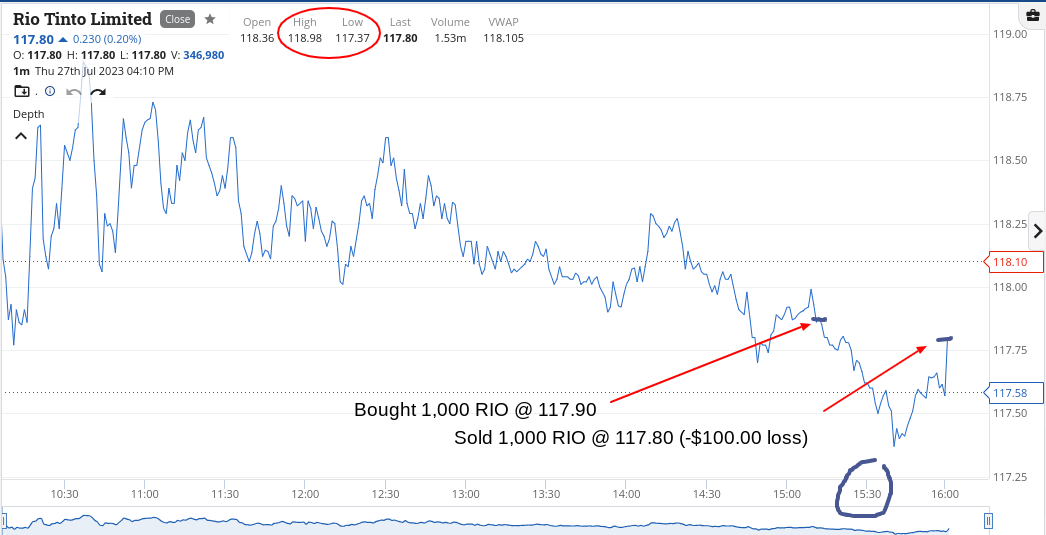Click the 15:00 time axis label
The width and height of the screenshot is (1046, 535).
tap(785, 494)
